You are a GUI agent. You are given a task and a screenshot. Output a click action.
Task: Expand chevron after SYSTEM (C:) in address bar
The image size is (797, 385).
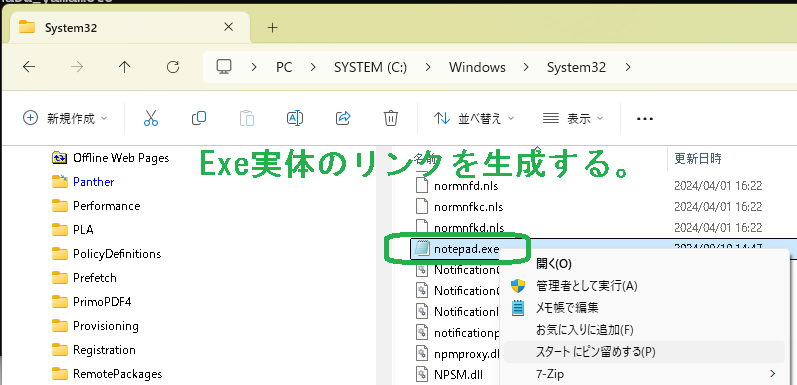pos(428,67)
